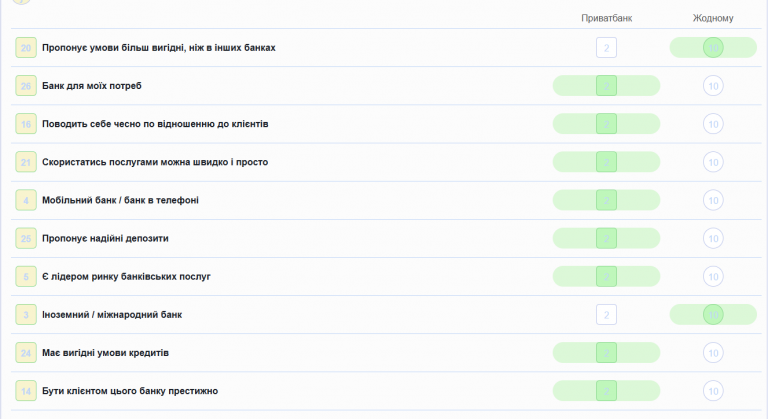The height and width of the screenshot is (419, 768).
Task: Click statement 'Скористатись послугами можна швидко і просто'
Action: point(155,162)
